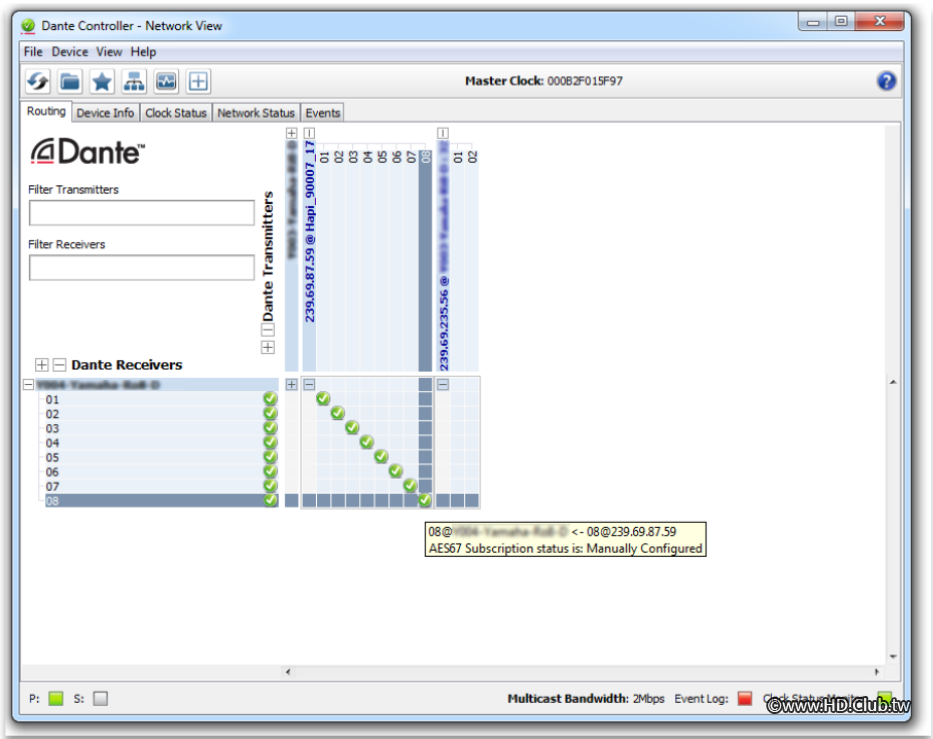The image size is (933, 739).
Task: Click the vertical scrollbar down arrow
Action: pyautogui.click(x=893, y=656)
